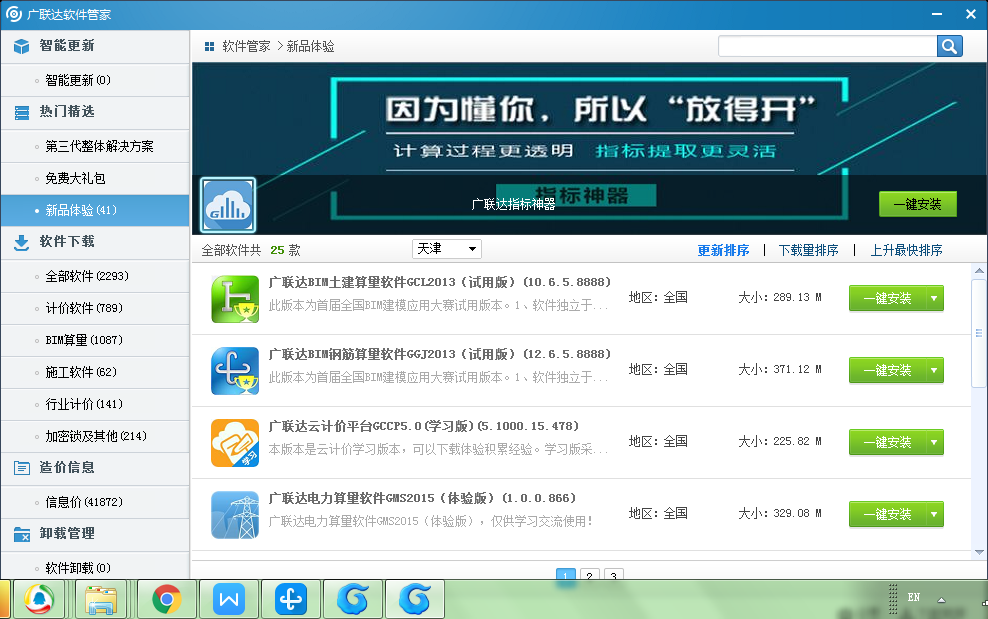Click the 软件下载 download arrow icon

point(21,243)
